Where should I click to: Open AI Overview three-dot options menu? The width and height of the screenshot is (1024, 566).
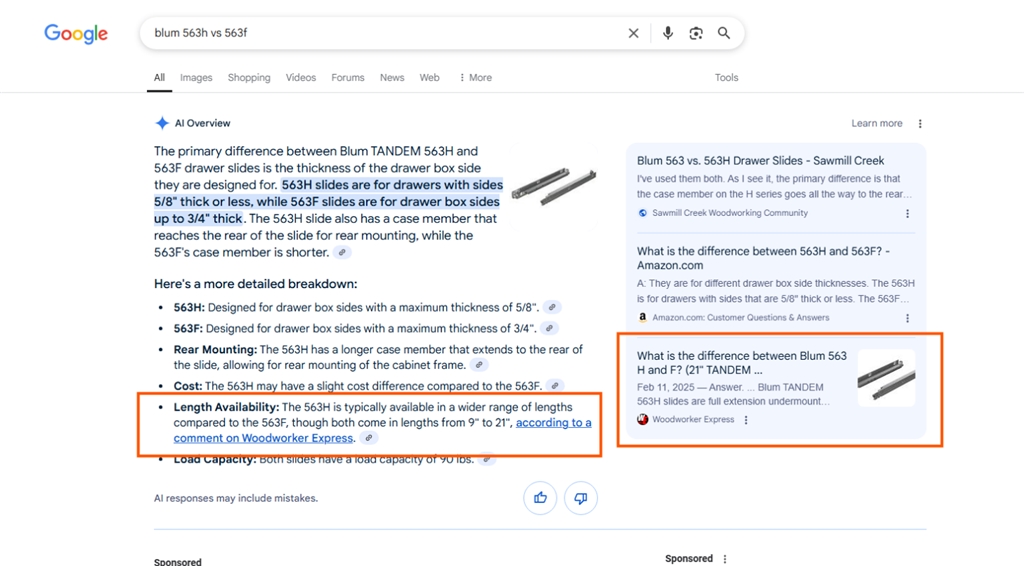click(920, 123)
